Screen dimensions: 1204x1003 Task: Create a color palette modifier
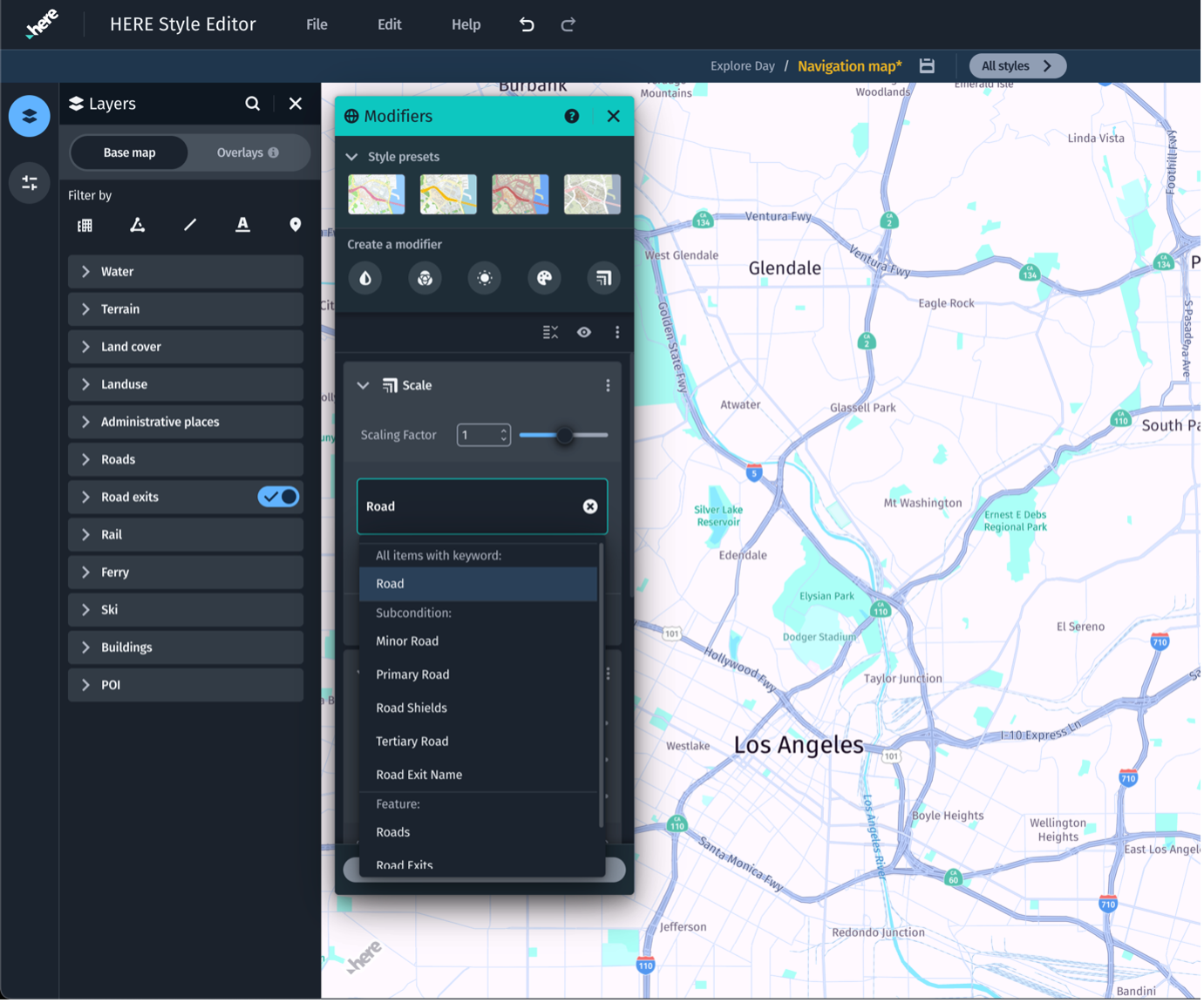(544, 278)
